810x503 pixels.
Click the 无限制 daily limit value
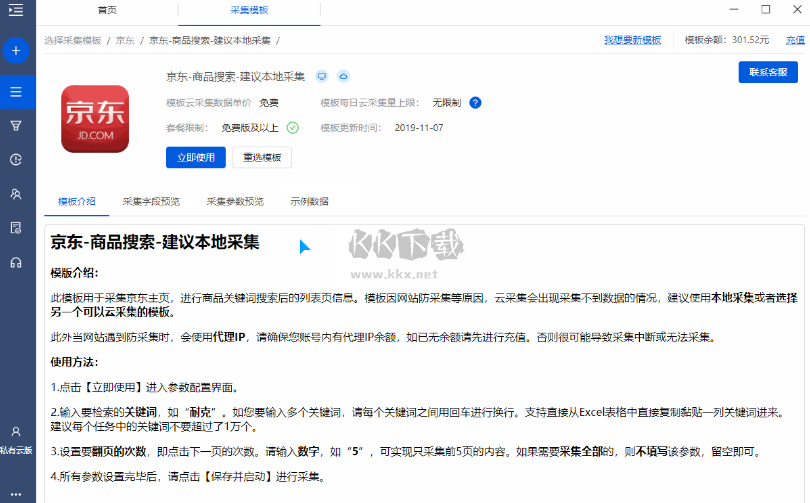point(446,103)
